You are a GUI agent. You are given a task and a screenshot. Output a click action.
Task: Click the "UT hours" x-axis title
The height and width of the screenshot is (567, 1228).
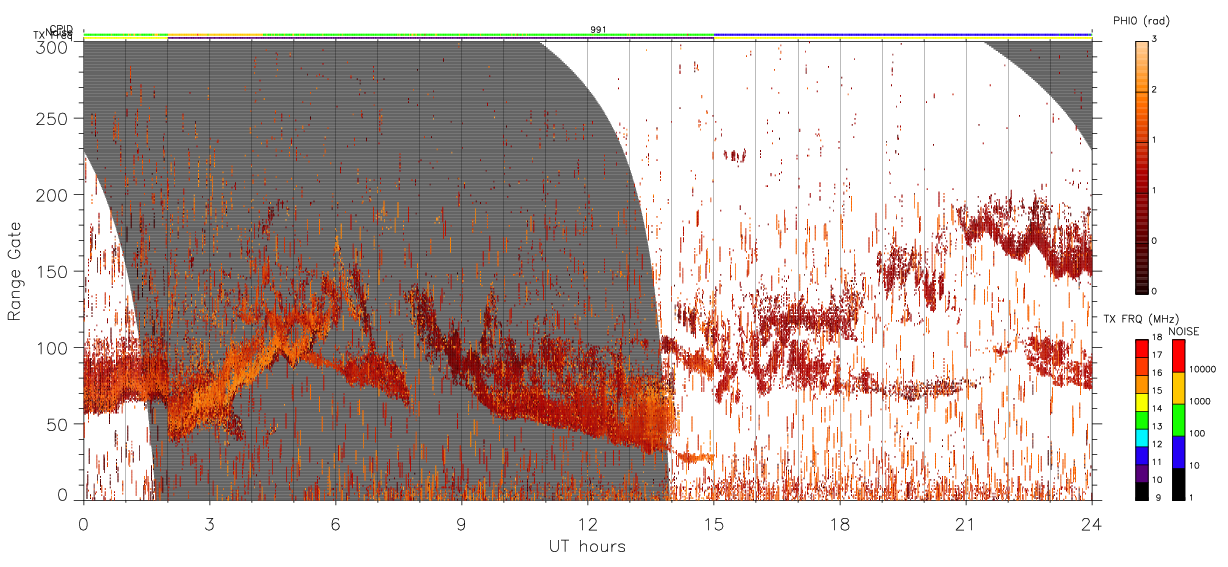587,546
